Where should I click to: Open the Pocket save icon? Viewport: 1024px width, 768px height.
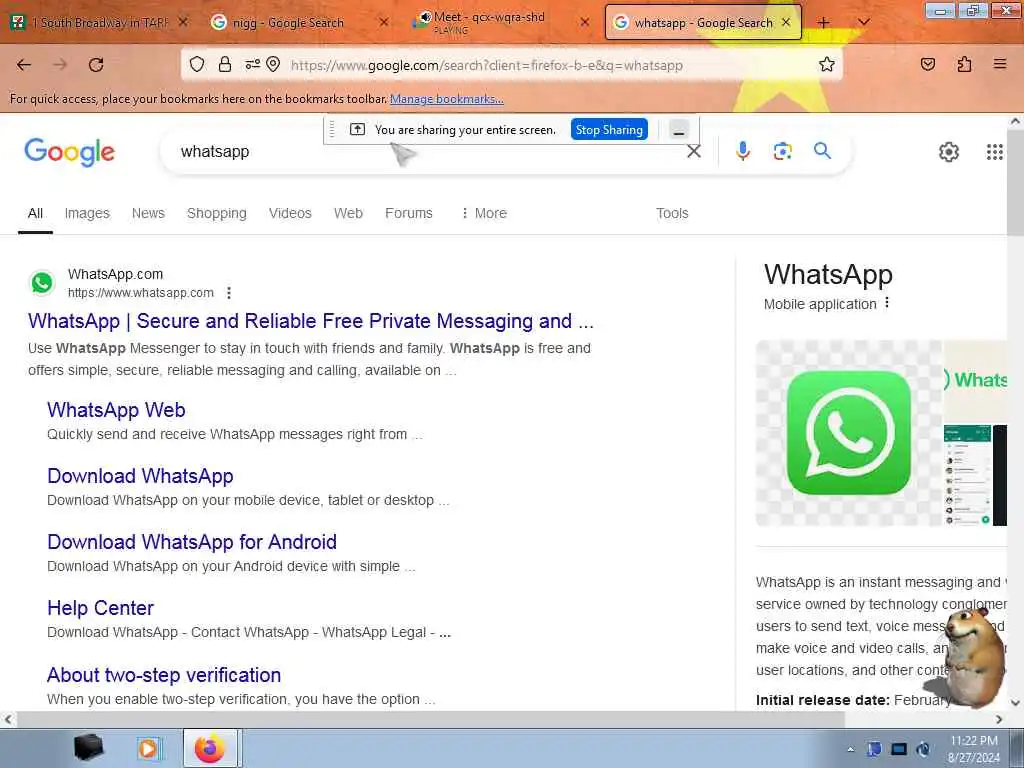pos(928,64)
